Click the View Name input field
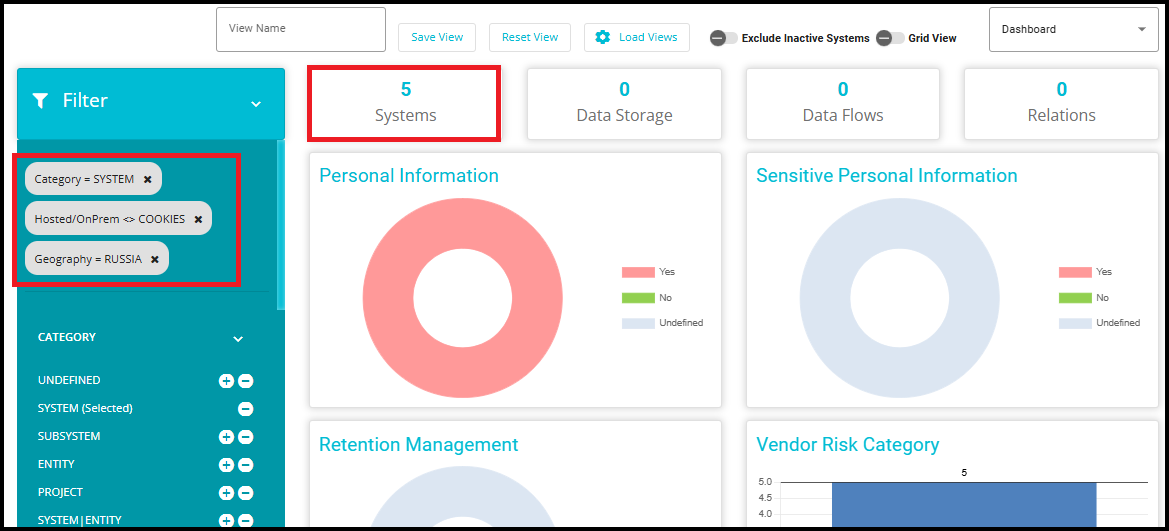 pyautogui.click(x=301, y=29)
